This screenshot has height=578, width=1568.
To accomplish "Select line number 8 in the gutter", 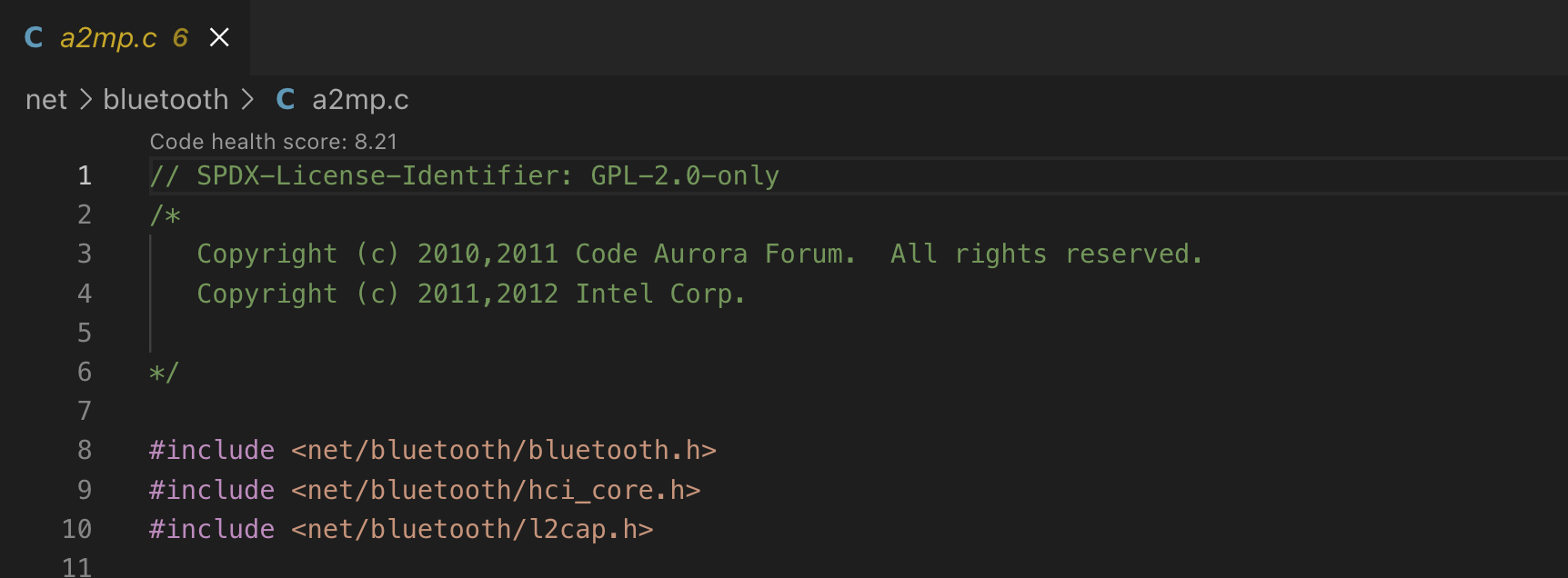I will (84, 450).
